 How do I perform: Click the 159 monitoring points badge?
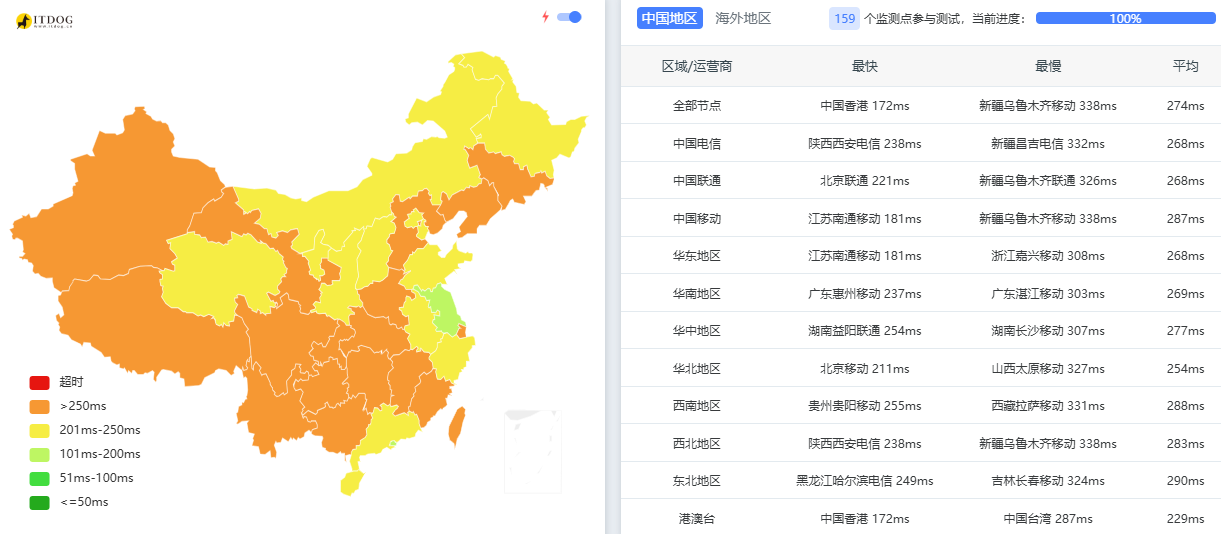tap(844, 18)
